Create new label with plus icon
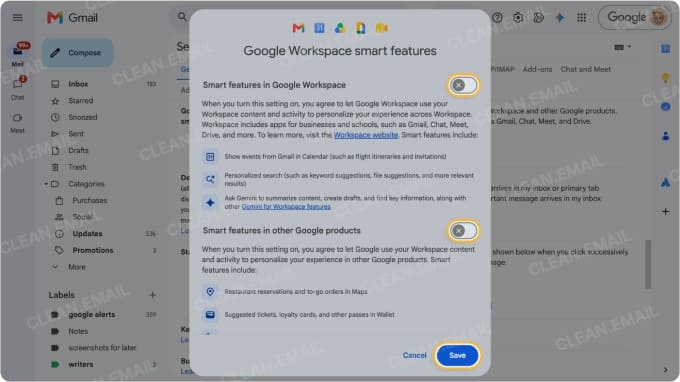This screenshot has height=382, width=680. pos(152,295)
